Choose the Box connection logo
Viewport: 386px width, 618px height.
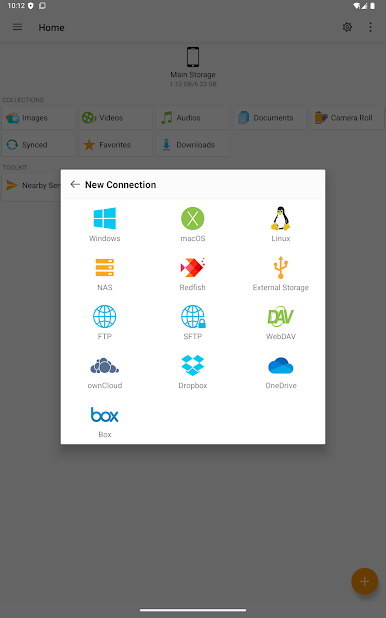pyautogui.click(x=104, y=415)
